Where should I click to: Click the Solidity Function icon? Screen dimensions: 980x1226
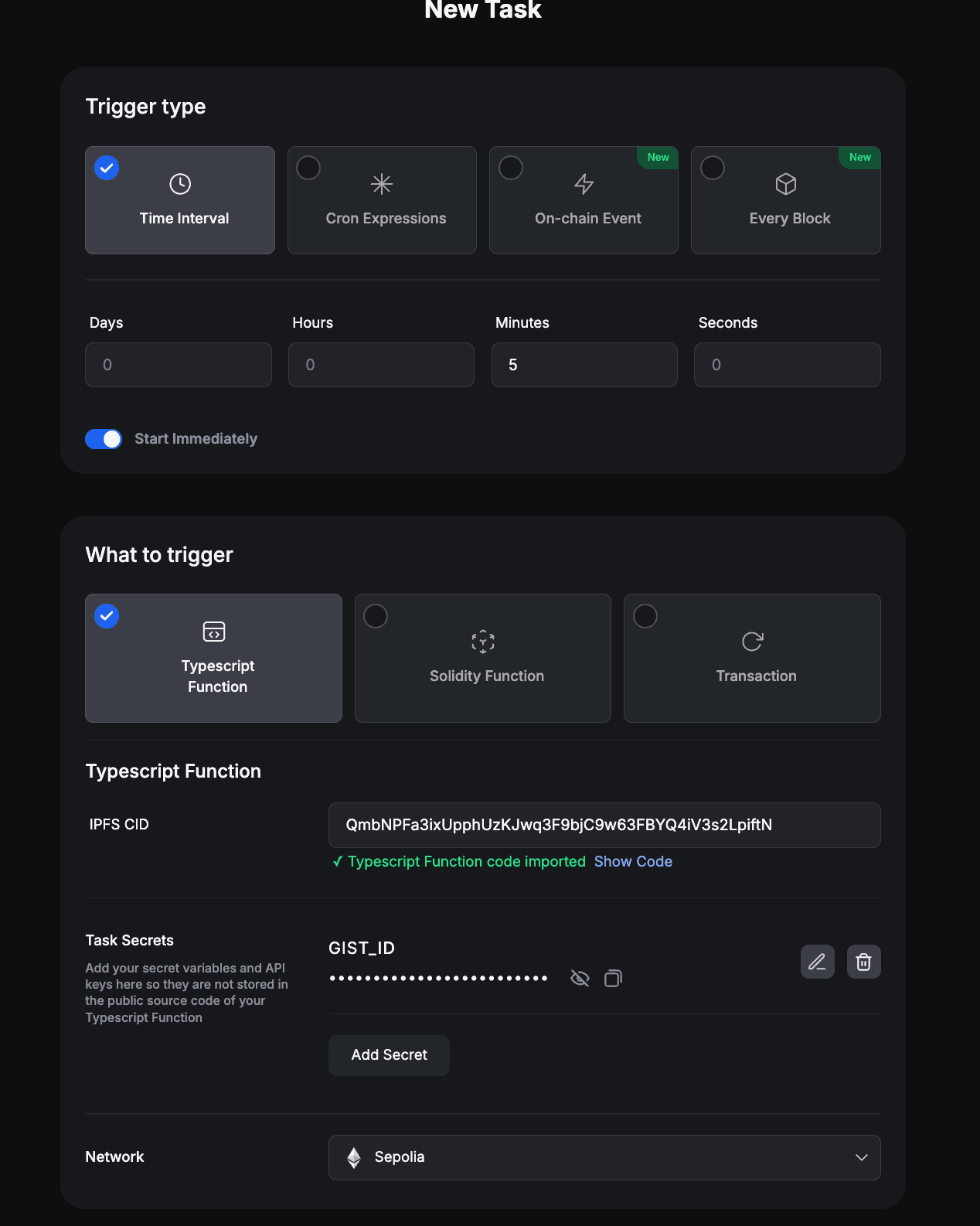(483, 642)
